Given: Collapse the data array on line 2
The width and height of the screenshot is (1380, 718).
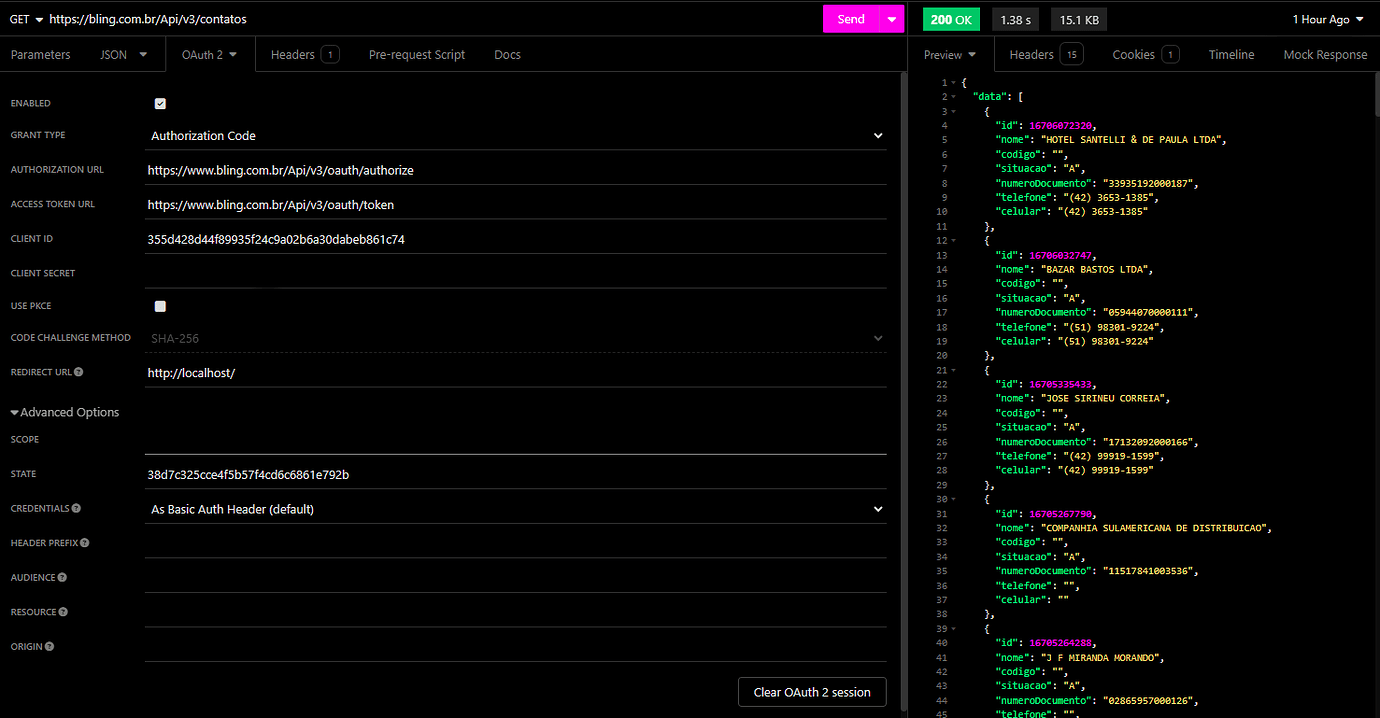Looking at the screenshot, I should click(953, 96).
